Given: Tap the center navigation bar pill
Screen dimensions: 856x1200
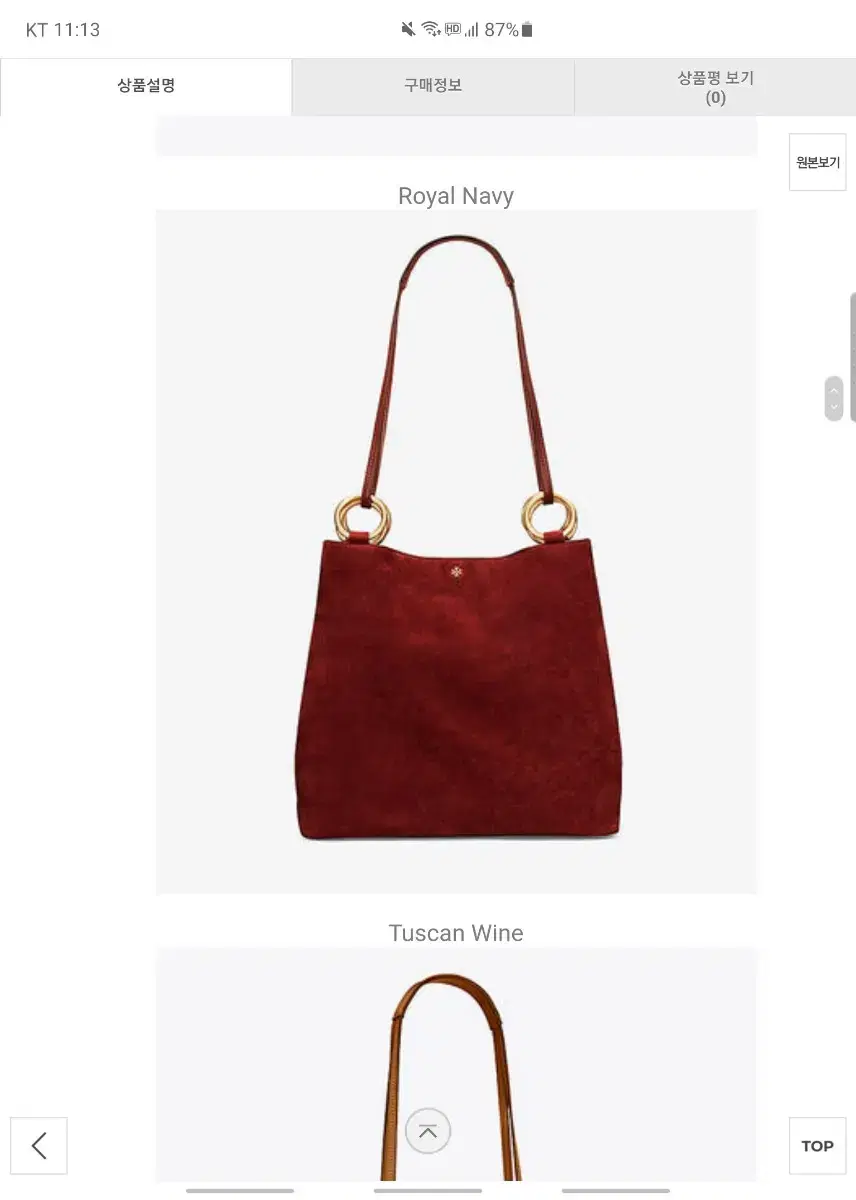Looking at the screenshot, I should tap(428, 1190).
